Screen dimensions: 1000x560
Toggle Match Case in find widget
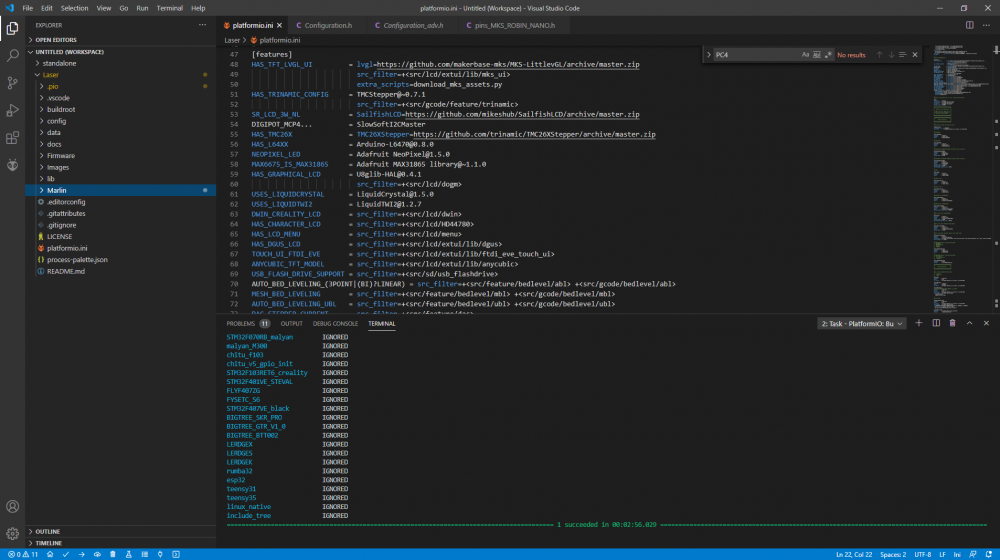click(805, 55)
